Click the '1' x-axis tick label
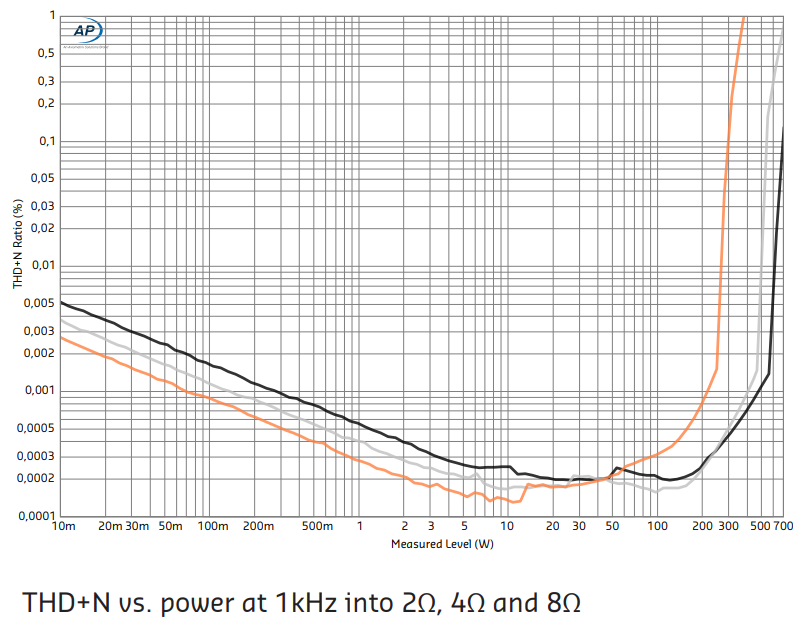This screenshot has height=634, width=800. coord(360,526)
